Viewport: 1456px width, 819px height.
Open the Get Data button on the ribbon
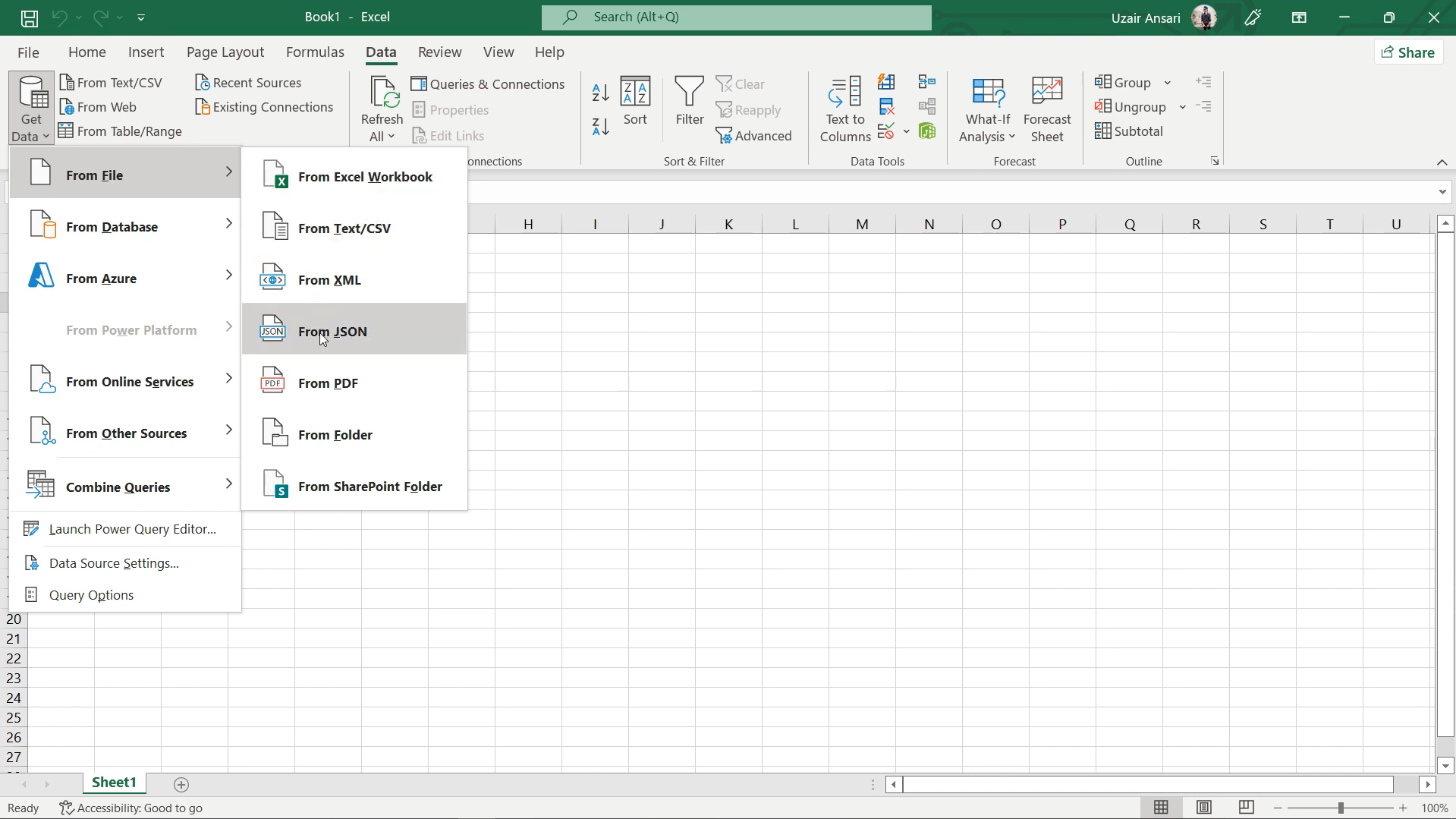[32, 109]
